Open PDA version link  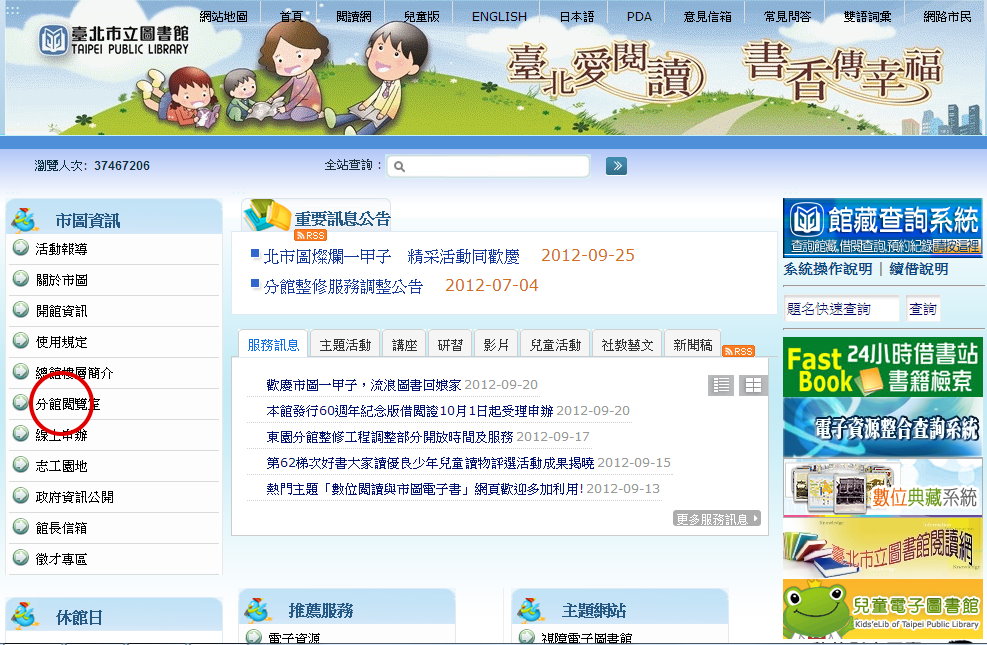pos(639,16)
